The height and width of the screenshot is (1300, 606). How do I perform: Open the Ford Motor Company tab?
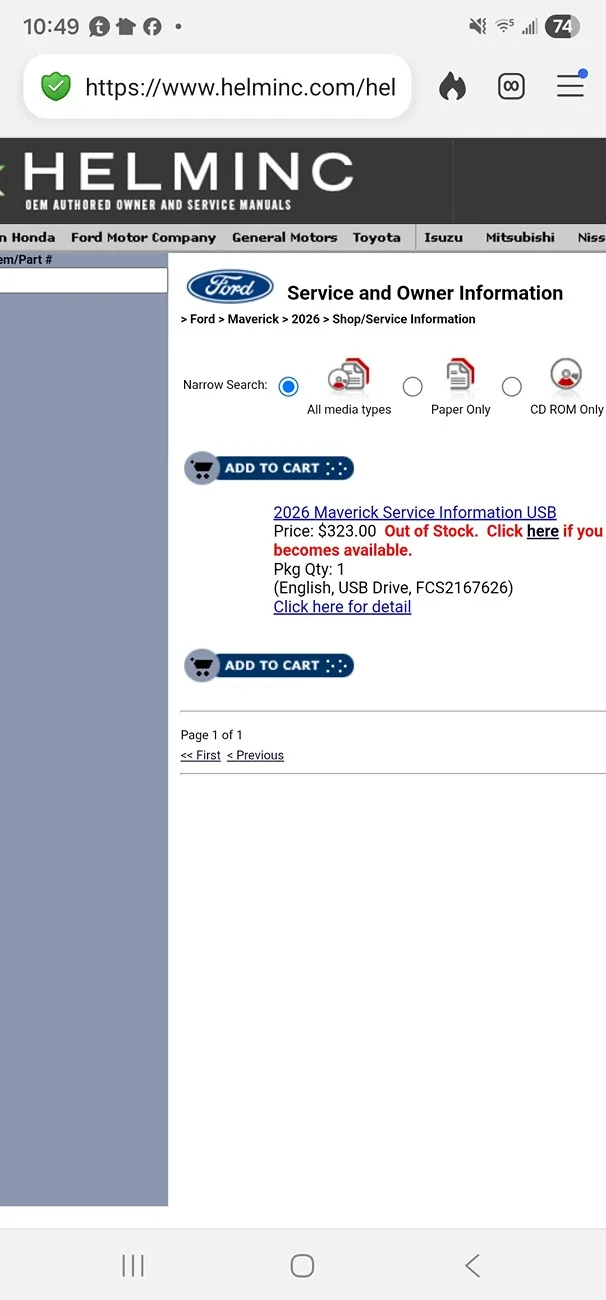(143, 238)
